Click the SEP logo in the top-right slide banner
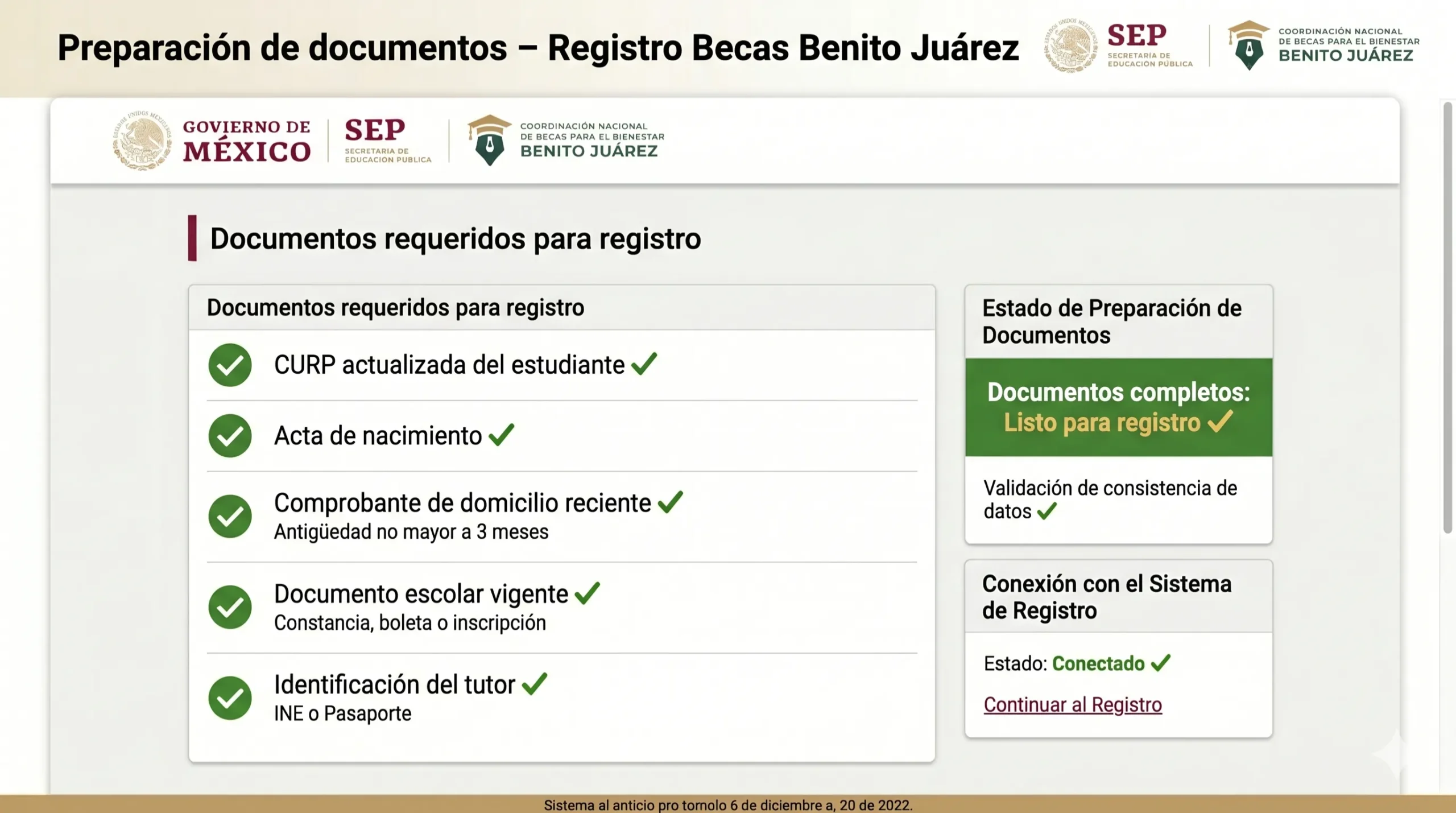Viewport: 1456px width, 813px height. 1149,46
